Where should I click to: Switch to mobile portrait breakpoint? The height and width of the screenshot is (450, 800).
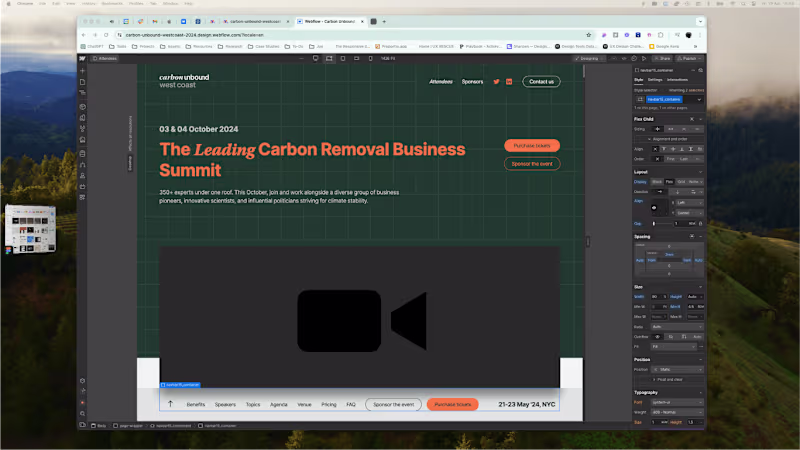(370, 59)
